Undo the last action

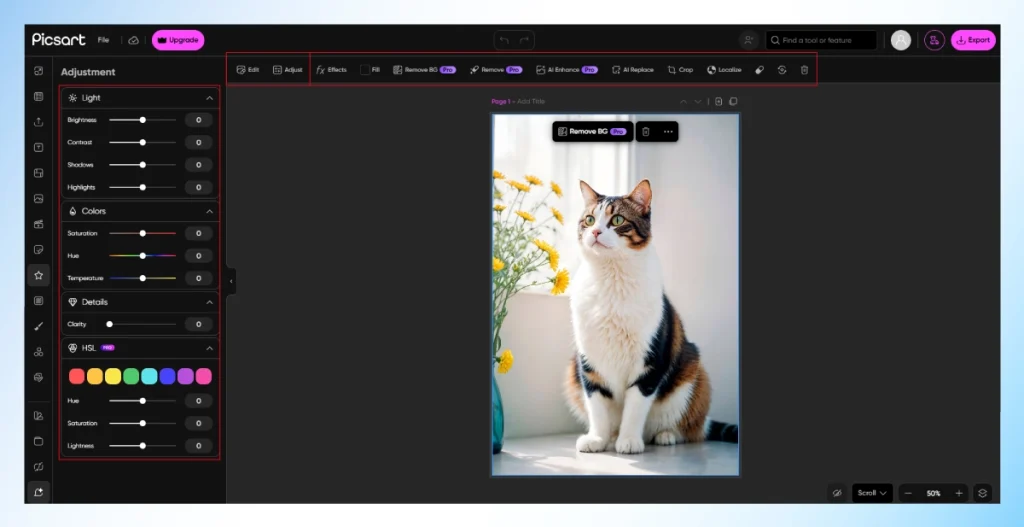pos(504,40)
